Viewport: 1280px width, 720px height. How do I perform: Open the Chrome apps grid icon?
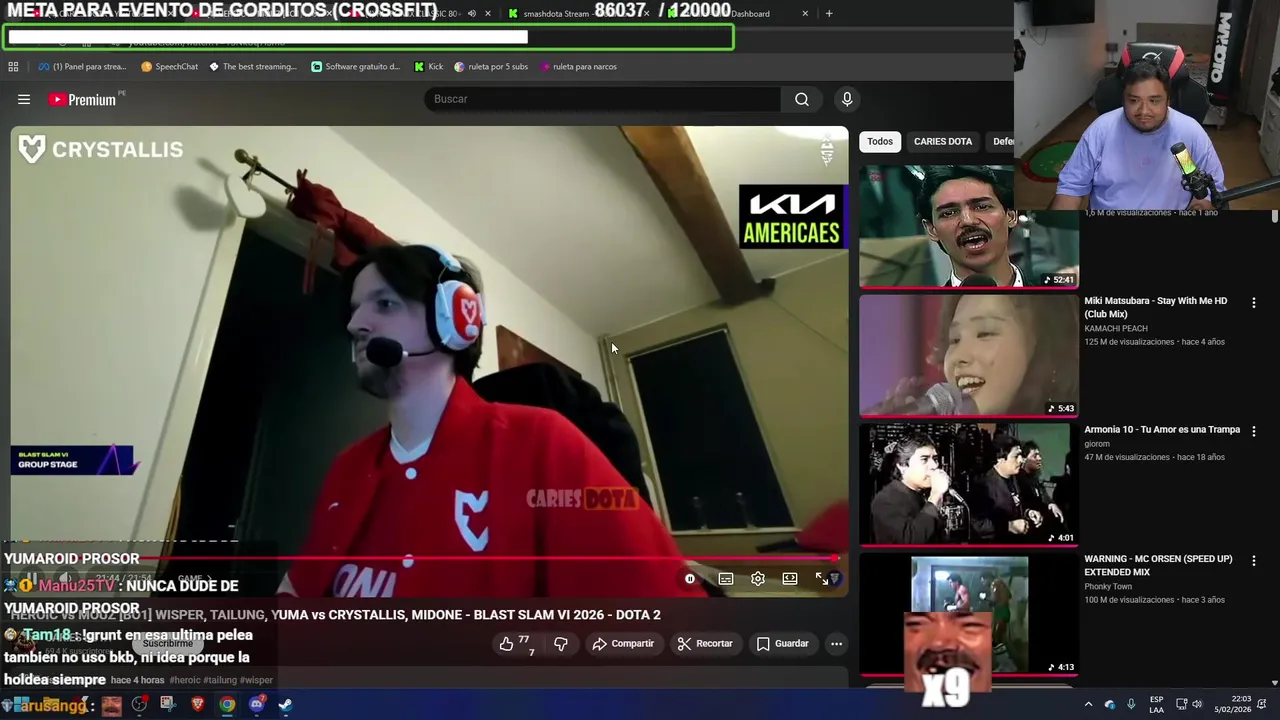[x=13, y=67]
